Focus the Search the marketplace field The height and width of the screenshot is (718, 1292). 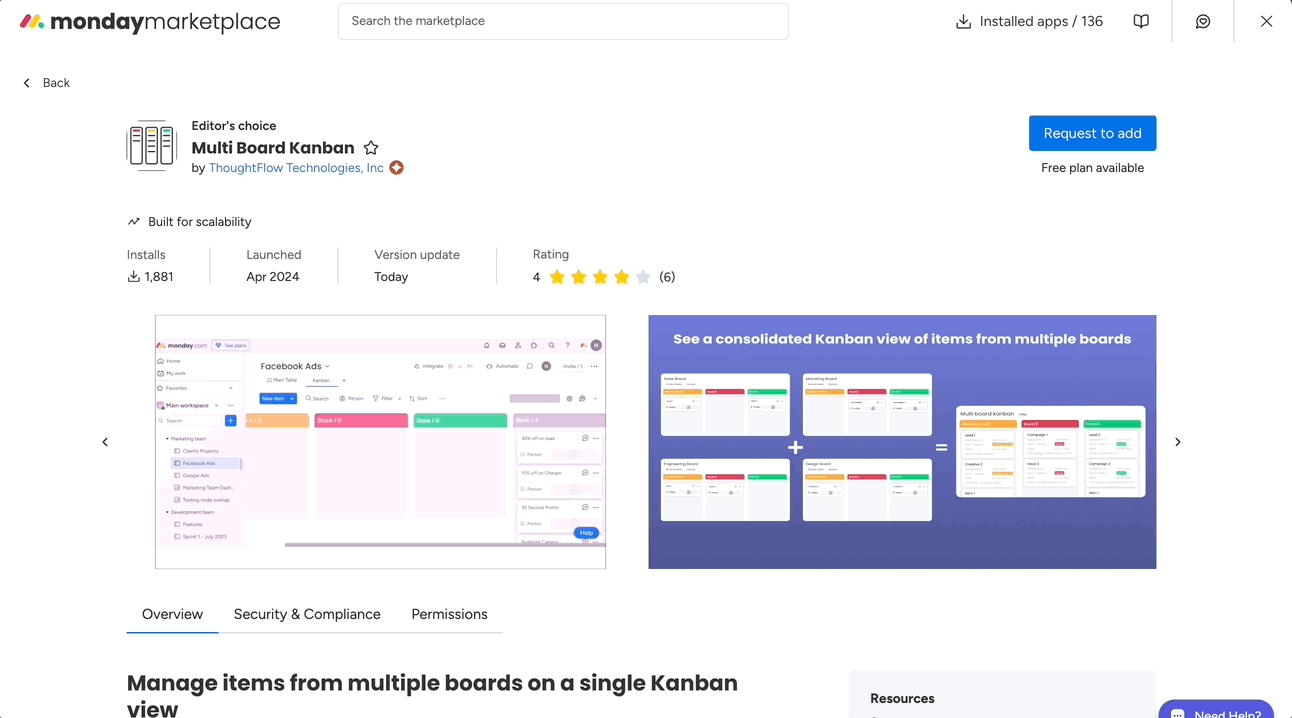563,21
